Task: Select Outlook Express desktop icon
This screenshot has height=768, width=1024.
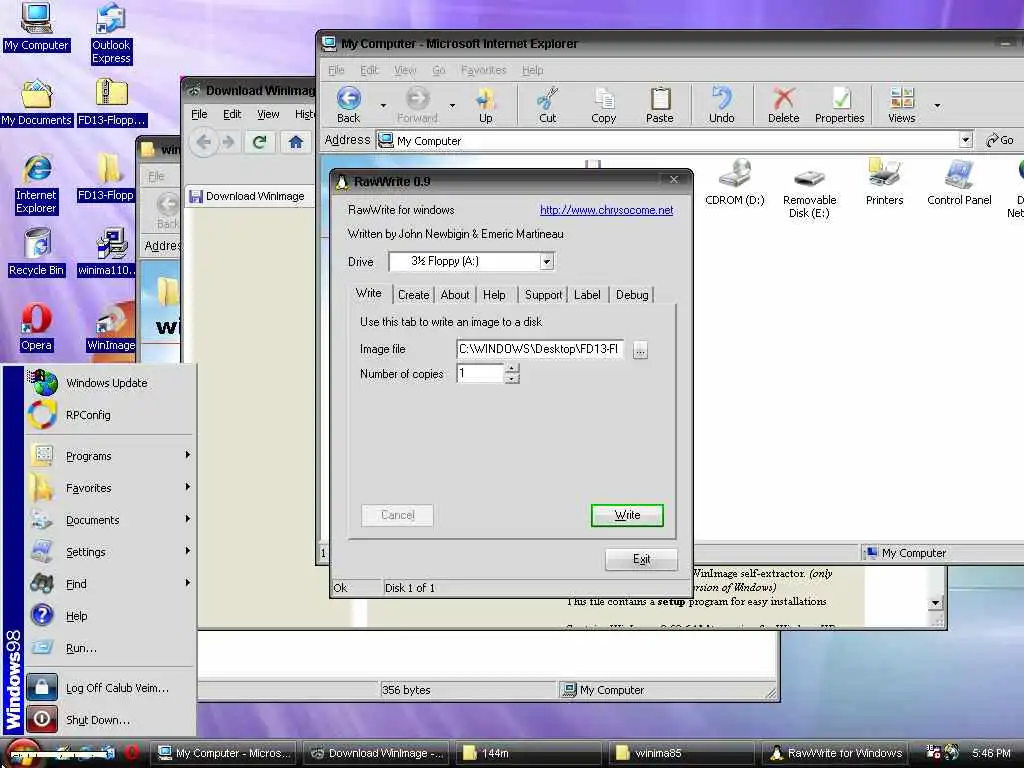Action: tap(111, 34)
